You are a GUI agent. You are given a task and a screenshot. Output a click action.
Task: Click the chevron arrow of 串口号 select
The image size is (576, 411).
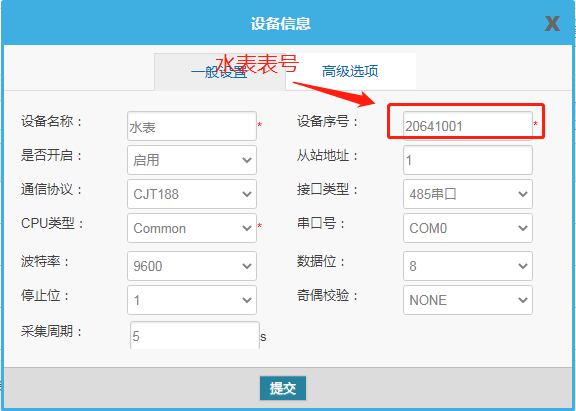(x=523, y=228)
